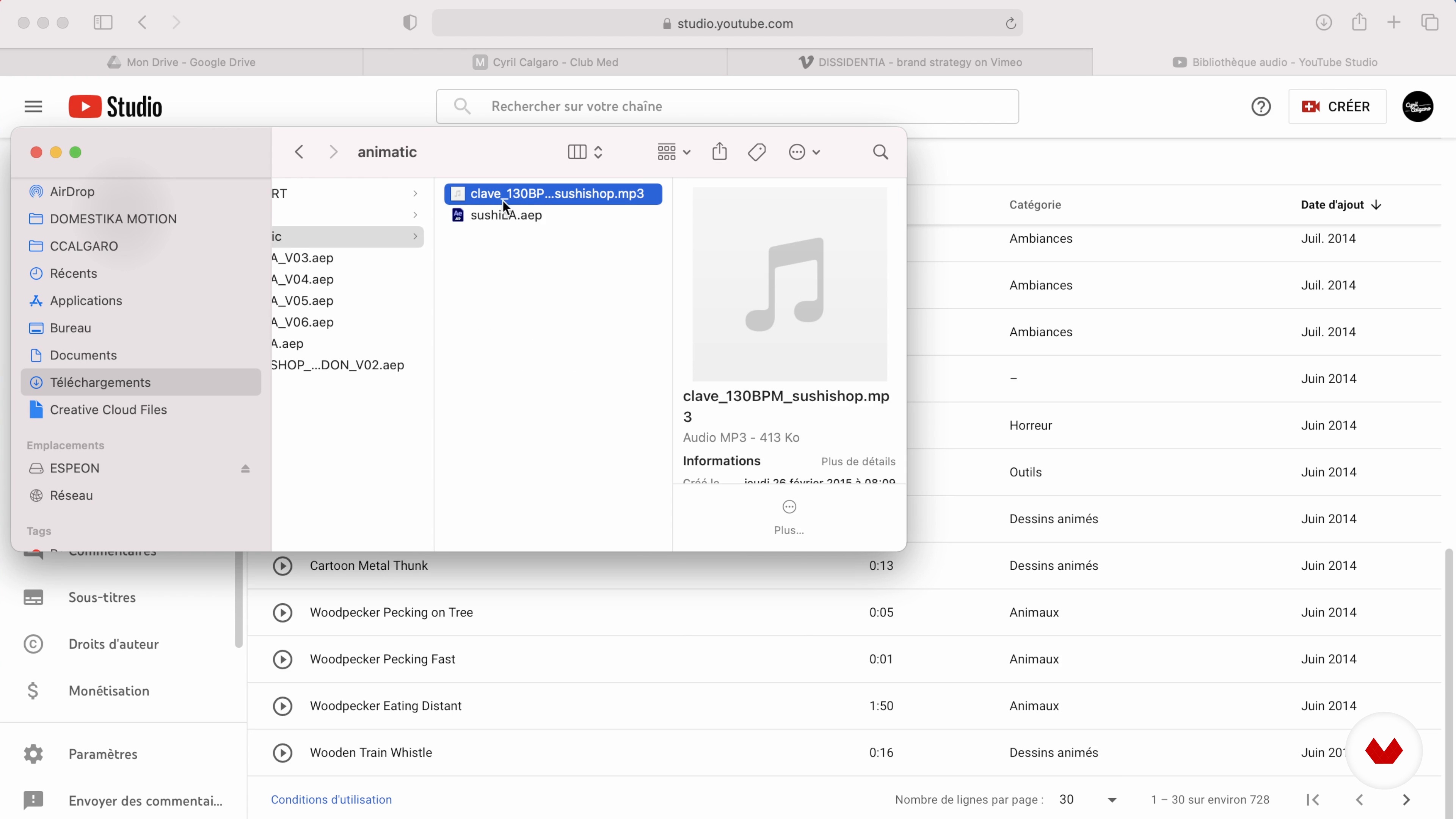Viewport: 1456px width, 819px height.
Task: Open YouTube Studio help icon
Action: (x=1261, y=106)
